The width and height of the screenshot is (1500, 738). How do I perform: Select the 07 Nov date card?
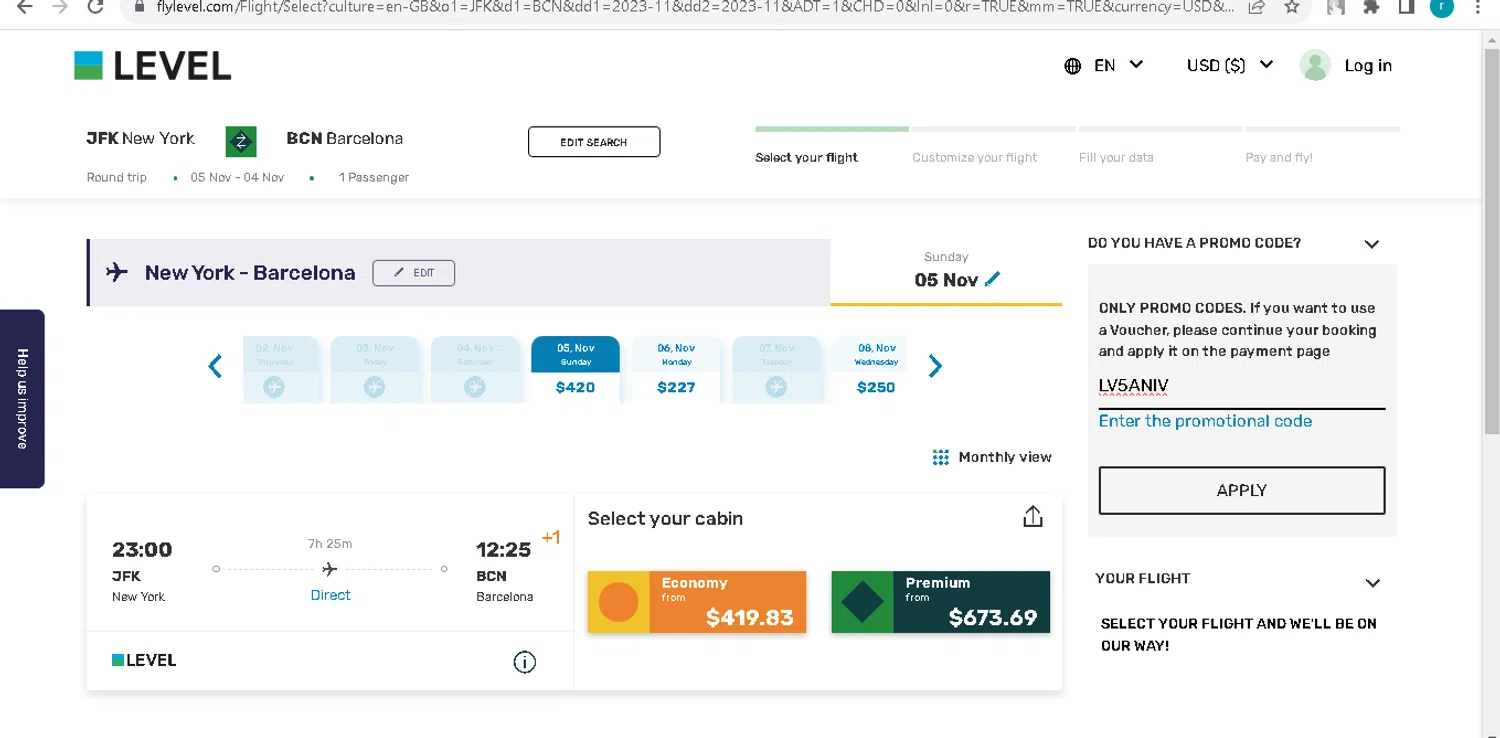click(x=776, y=369)
